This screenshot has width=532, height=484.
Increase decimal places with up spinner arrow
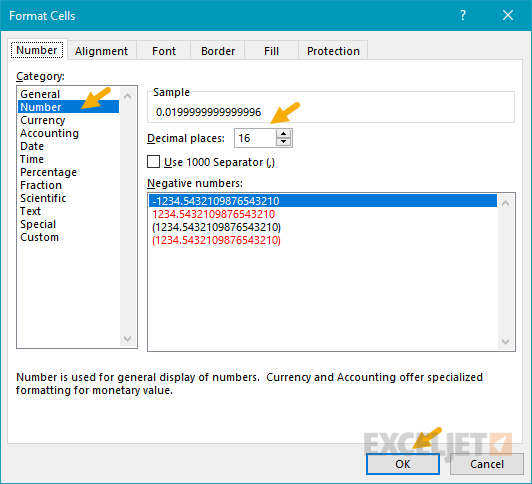click(x=283, y=134)
